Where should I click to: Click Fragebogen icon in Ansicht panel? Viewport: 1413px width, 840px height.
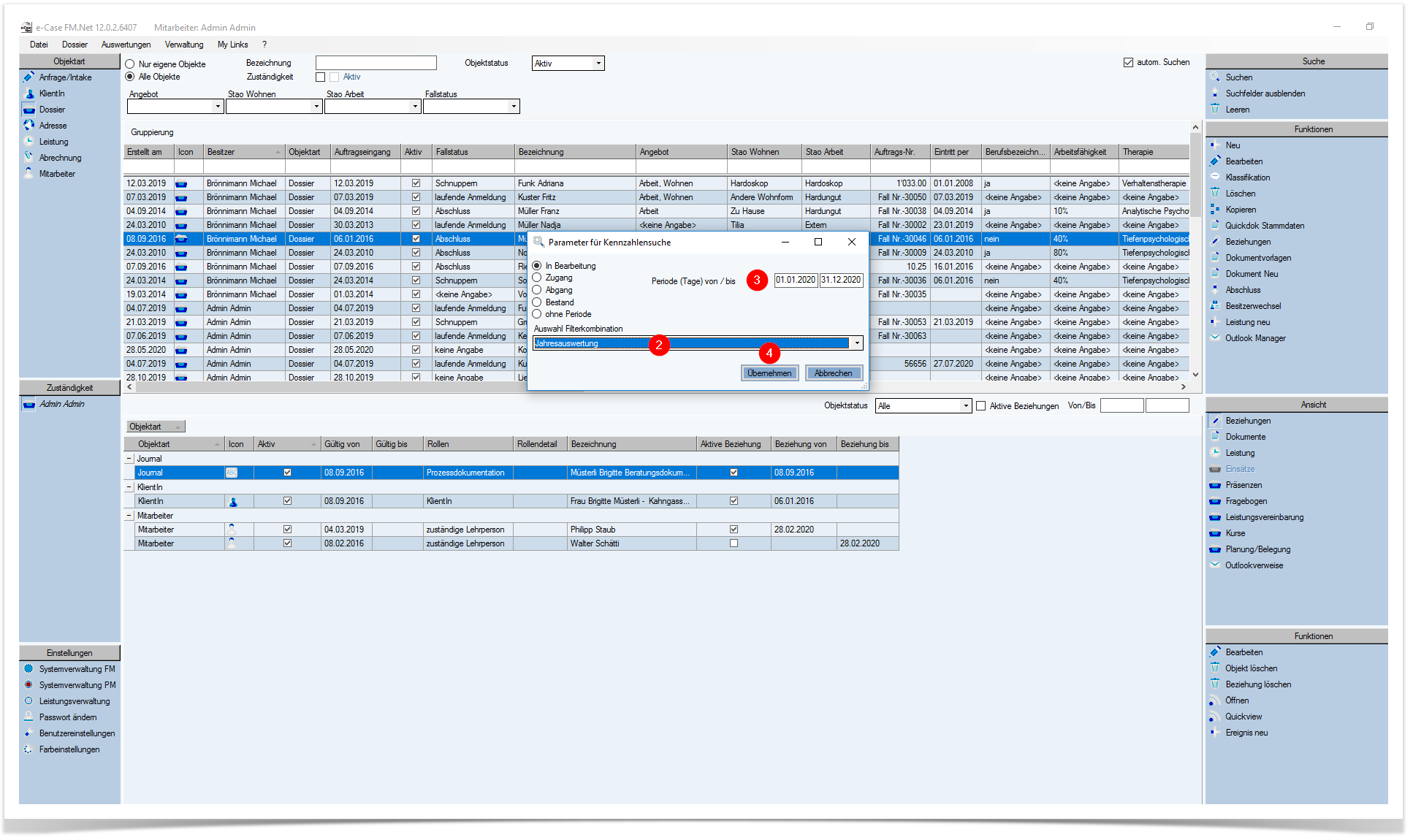[x=1215, y=501]
